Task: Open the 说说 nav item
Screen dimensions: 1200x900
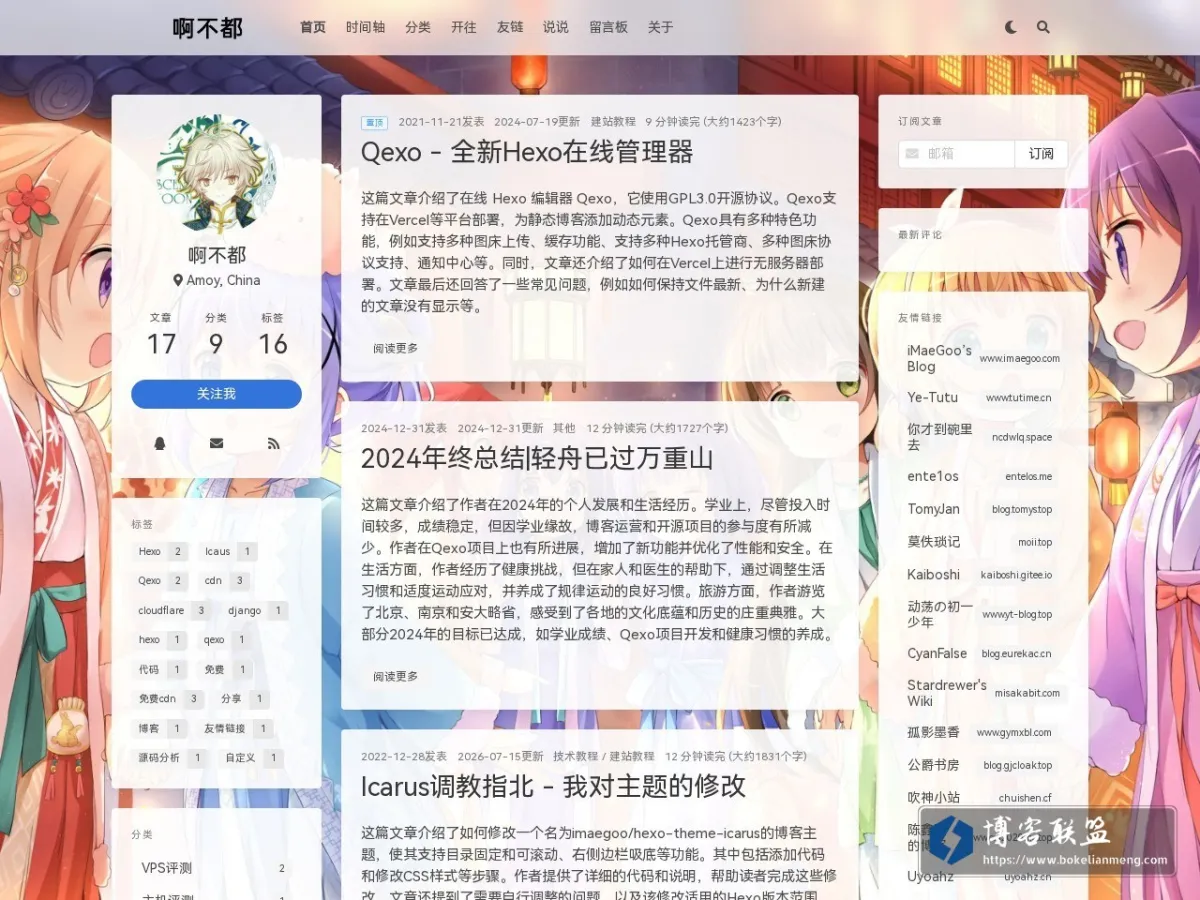Action: pos(556,28)
